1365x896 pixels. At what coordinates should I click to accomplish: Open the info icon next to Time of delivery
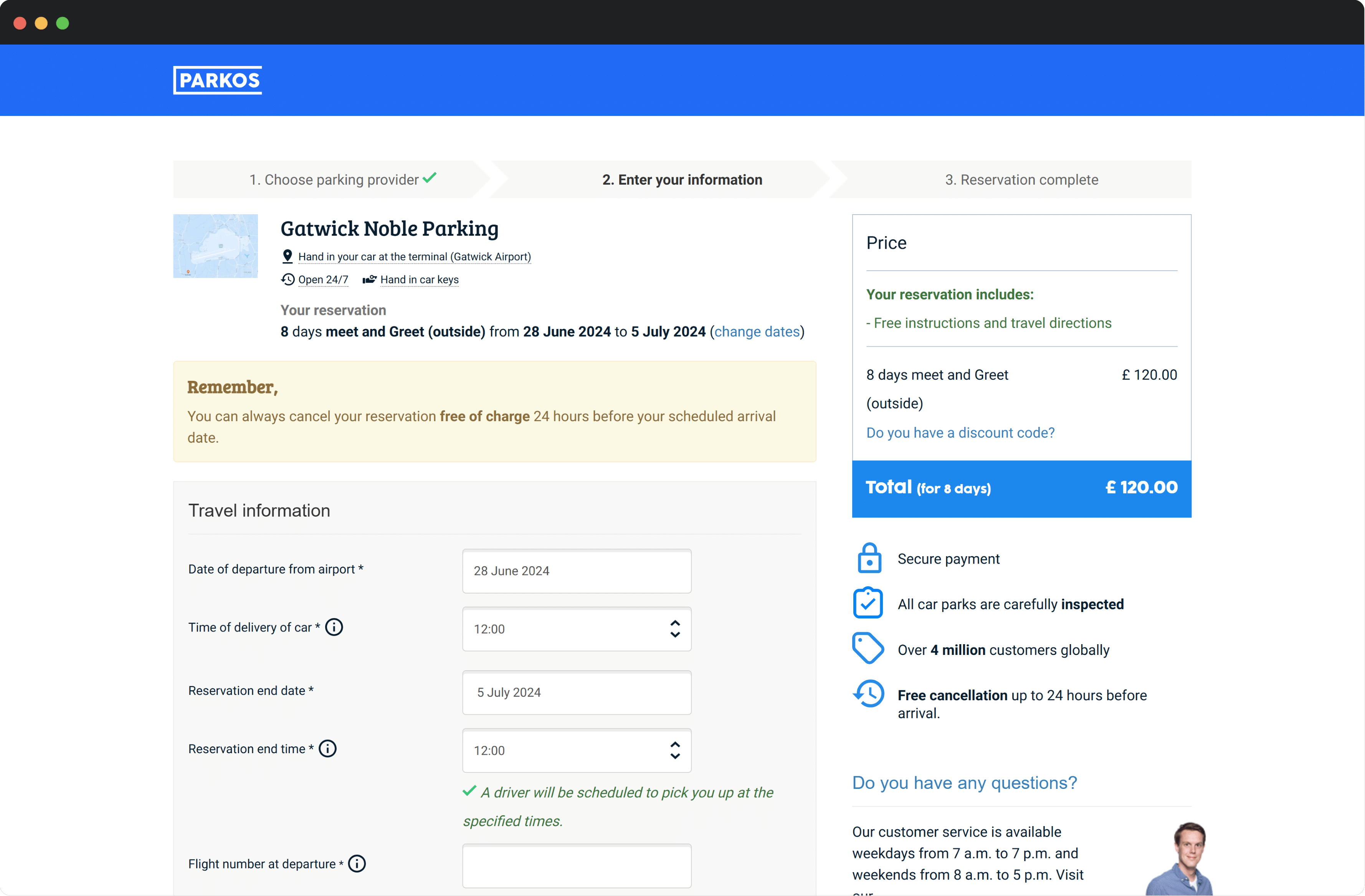[x=333, y=627]
